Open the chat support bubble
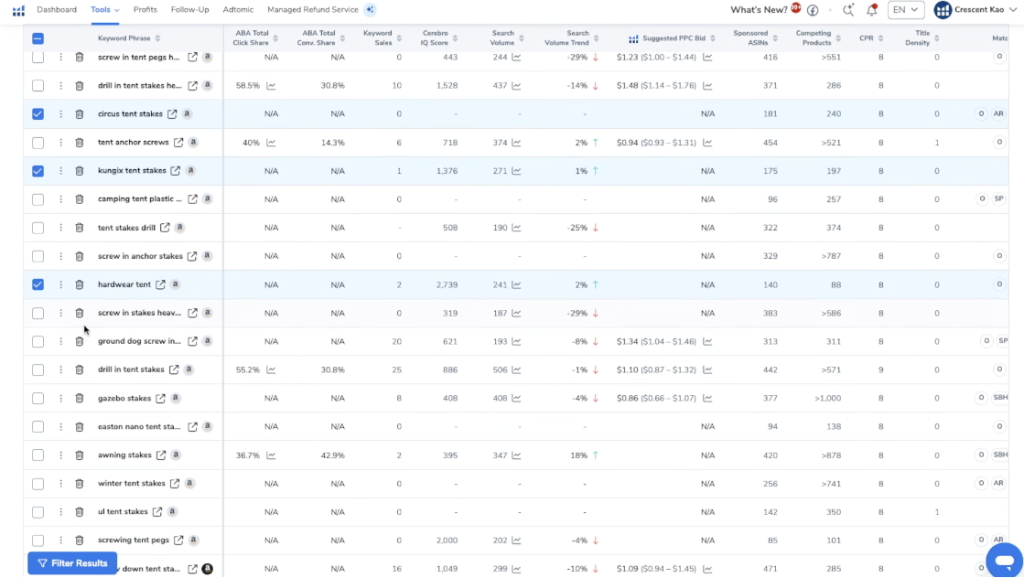Viewport: 1024px width, 578px height. 1003,560
